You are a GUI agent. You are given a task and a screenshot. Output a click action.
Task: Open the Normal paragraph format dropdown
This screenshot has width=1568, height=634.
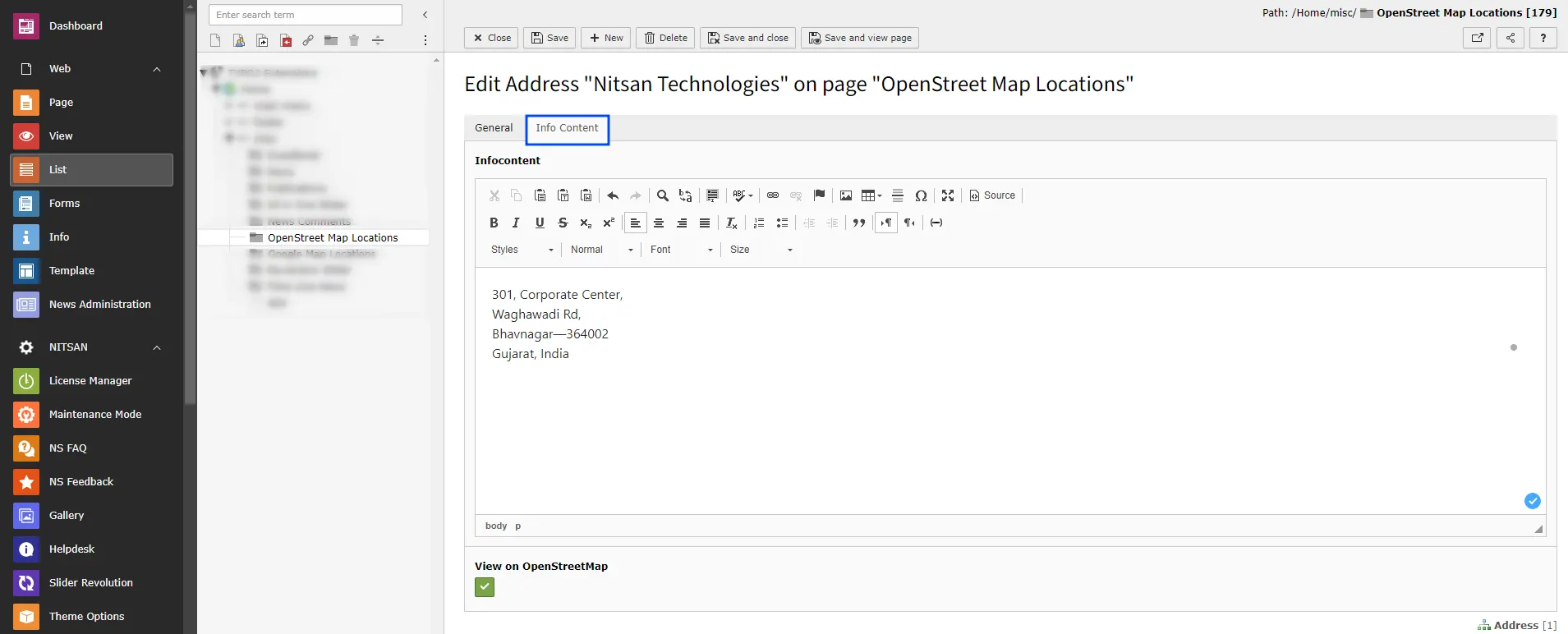[x=602, y=250]
